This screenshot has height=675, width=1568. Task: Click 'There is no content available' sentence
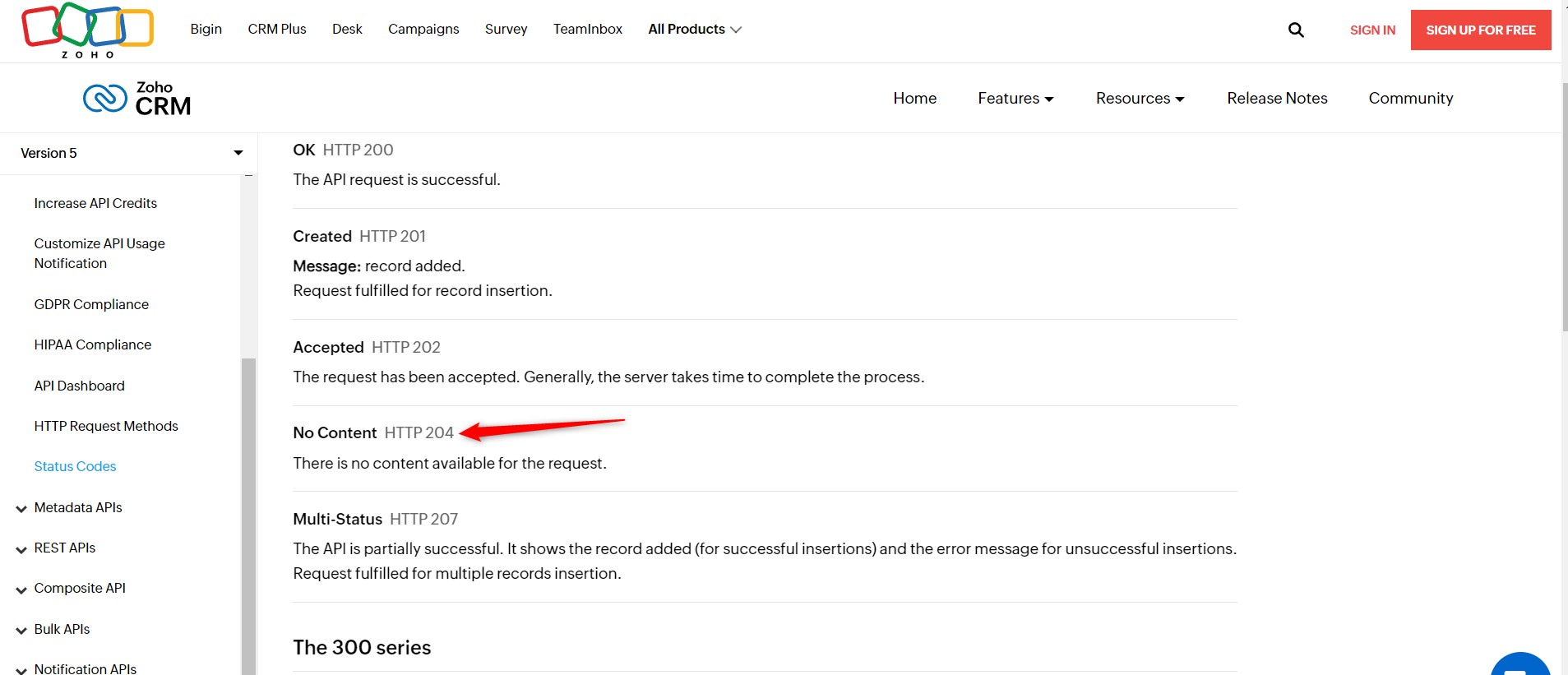[x=450, y=464]
